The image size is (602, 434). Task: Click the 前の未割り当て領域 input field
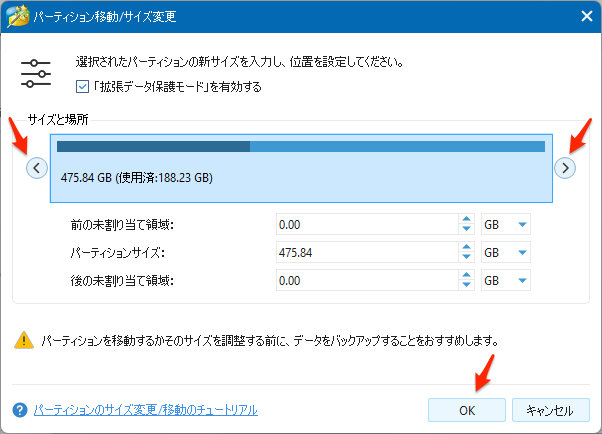pyautogui.click(x=365, y=225)
